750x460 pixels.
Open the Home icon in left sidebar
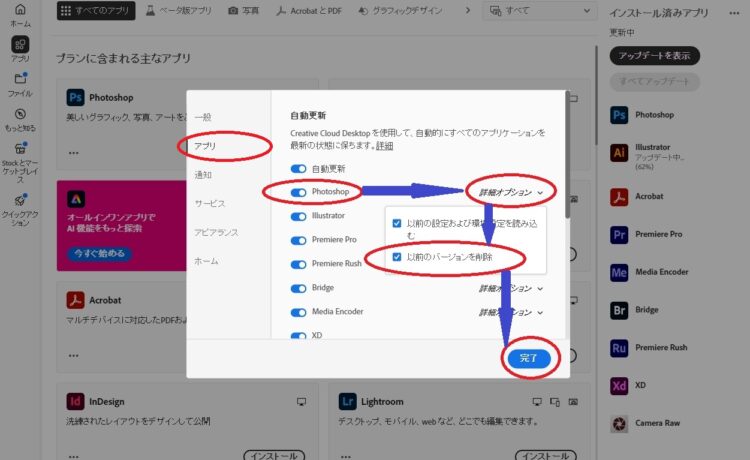[x=20, y=10]
